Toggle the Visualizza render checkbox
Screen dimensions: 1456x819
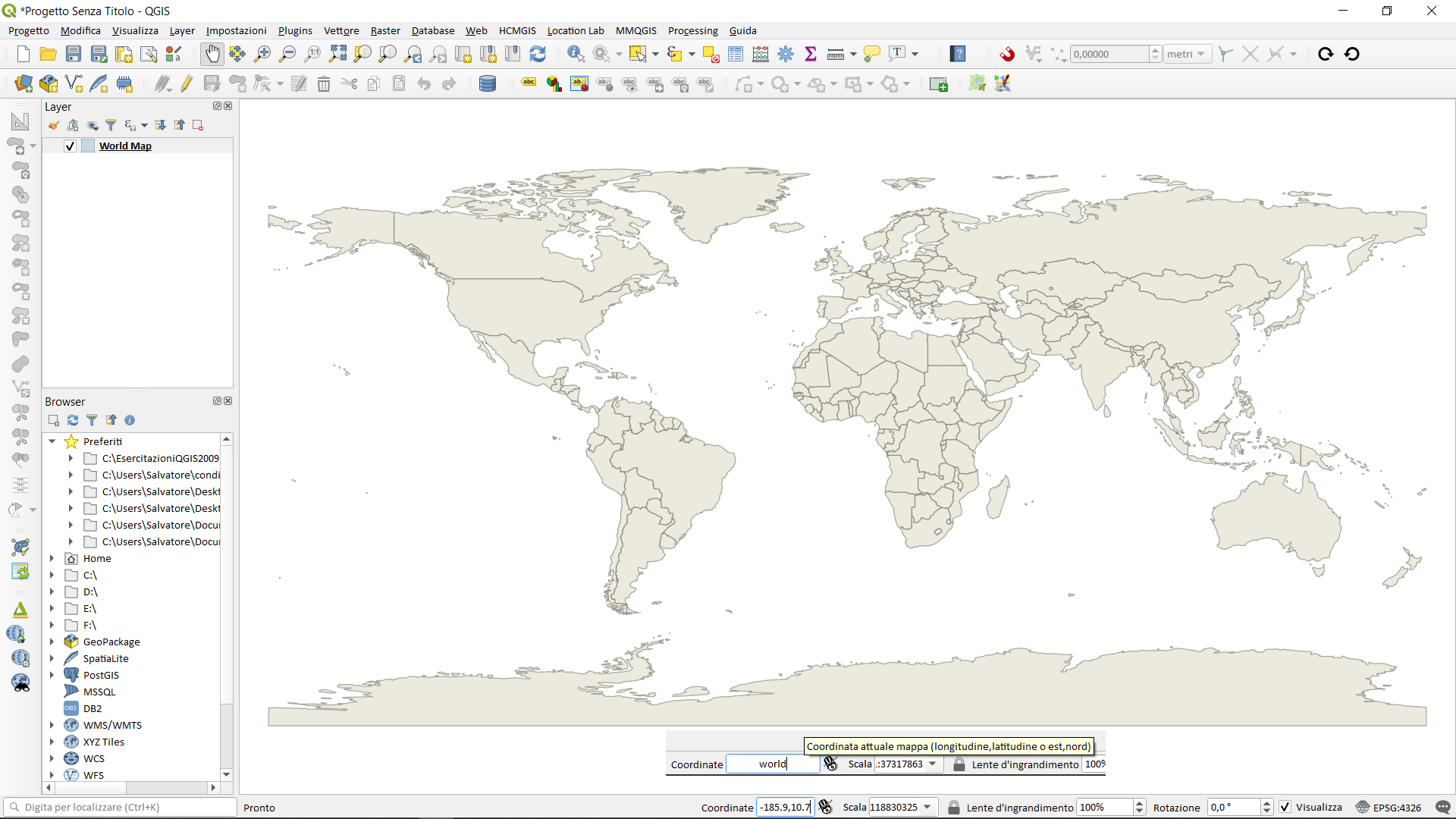click(x=1285, y=808)
